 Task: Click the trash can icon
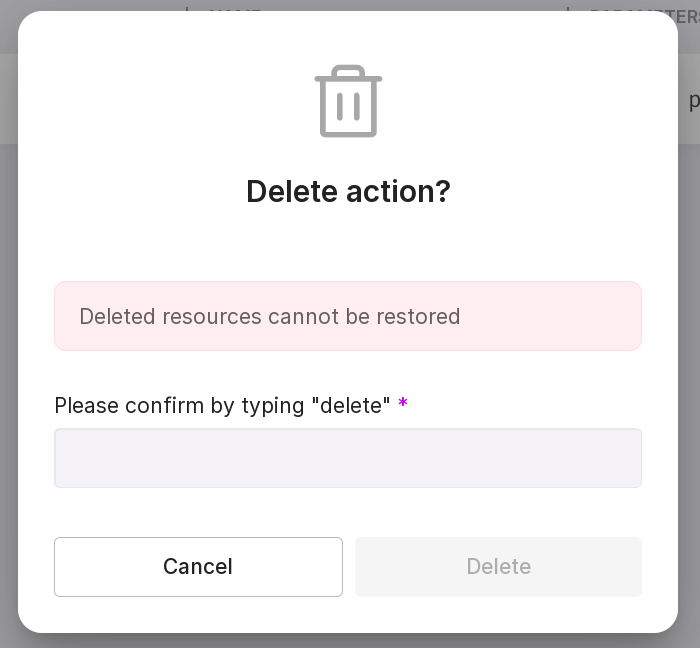[x=348, y=102]
